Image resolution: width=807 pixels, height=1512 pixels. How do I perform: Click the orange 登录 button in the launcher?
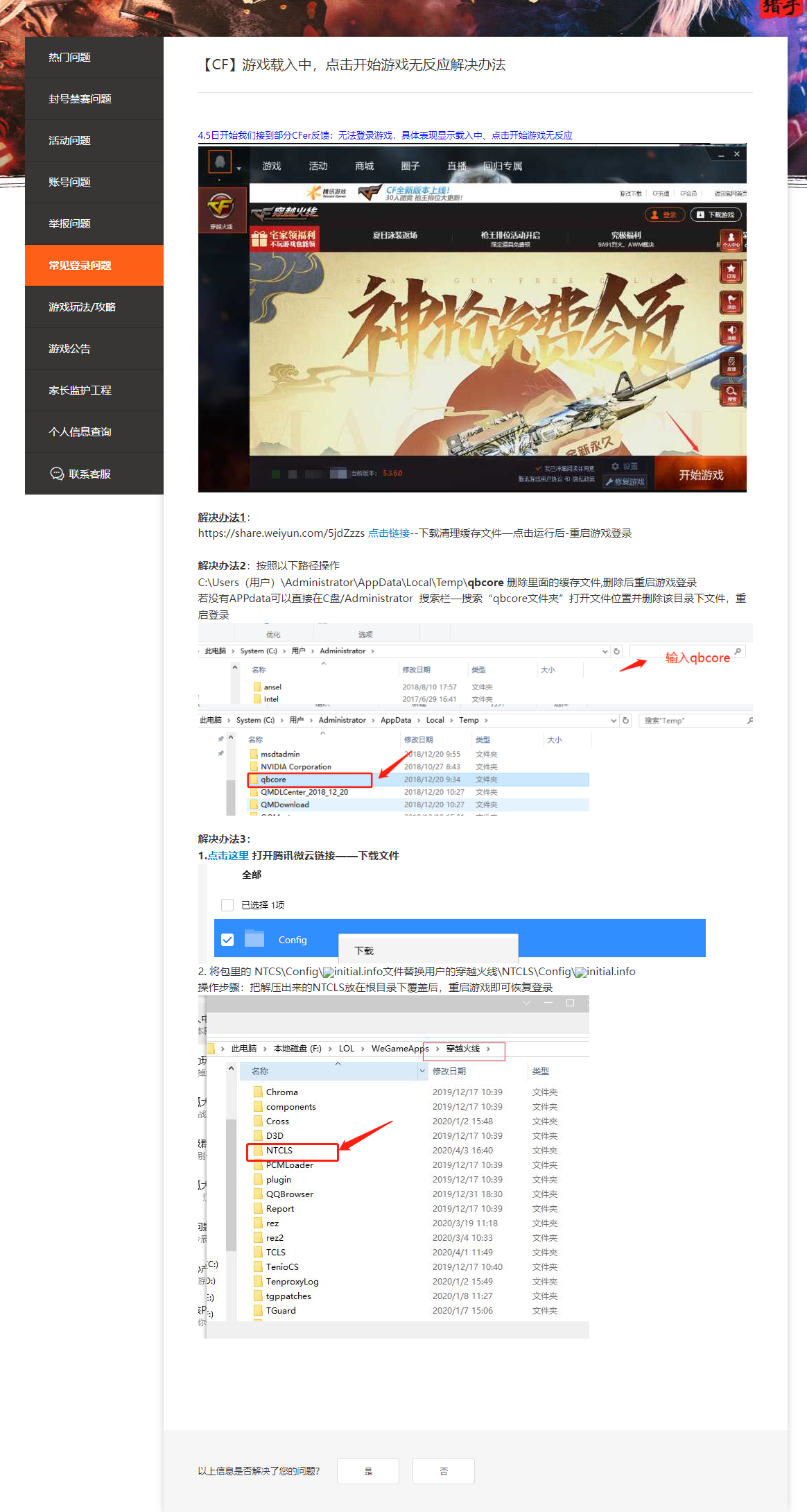point(664,215)
